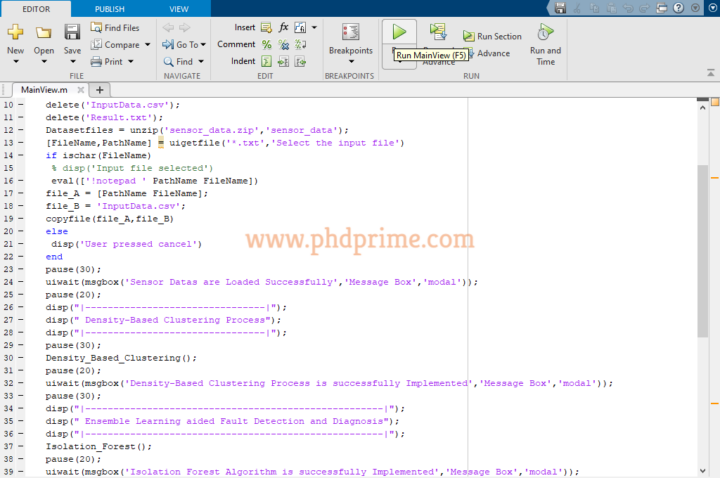This screenshot has height=478, width=720.
Task: Click the Run and Time icon
Action: [545, 33]
